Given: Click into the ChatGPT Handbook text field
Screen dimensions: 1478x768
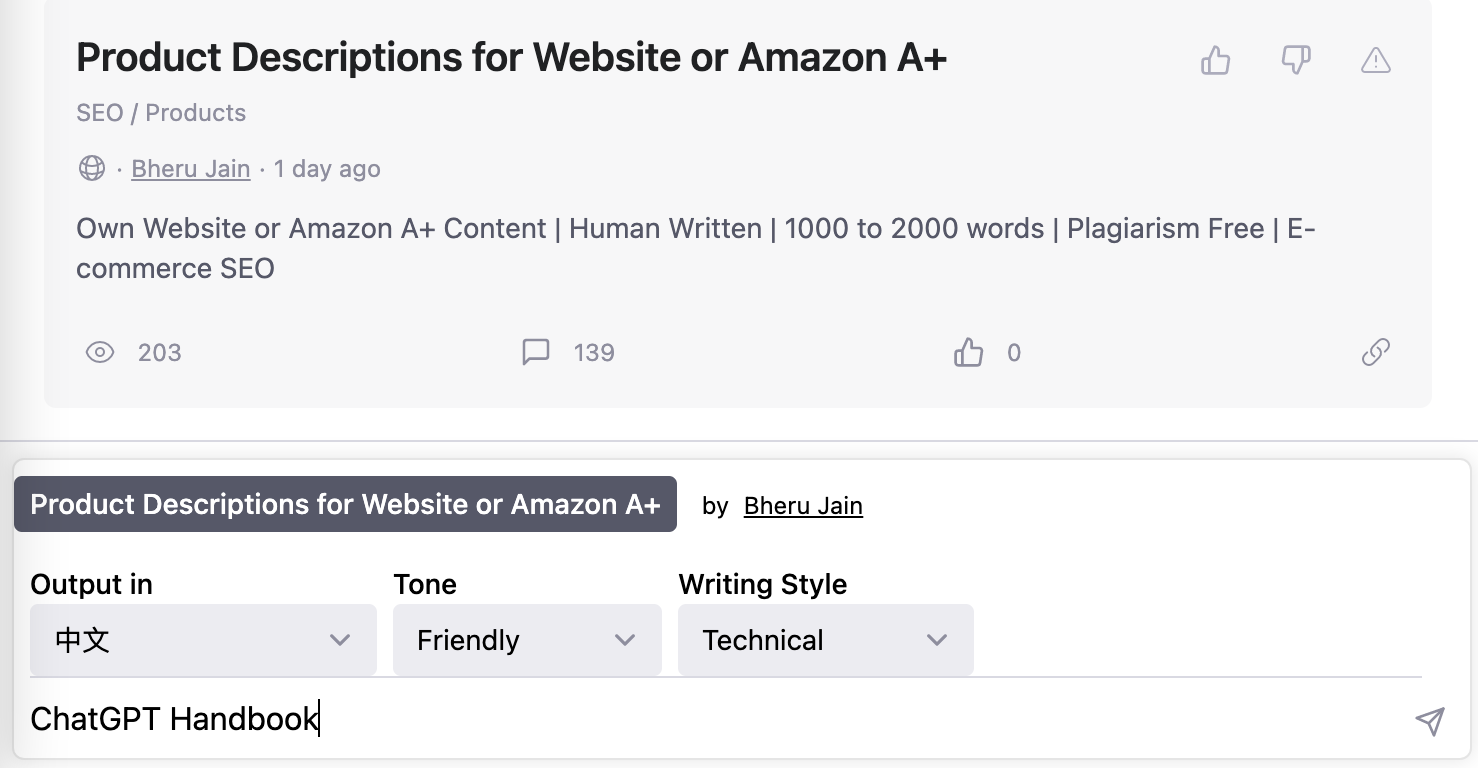Looking at the screenshot, I should [x=700, y=719].
